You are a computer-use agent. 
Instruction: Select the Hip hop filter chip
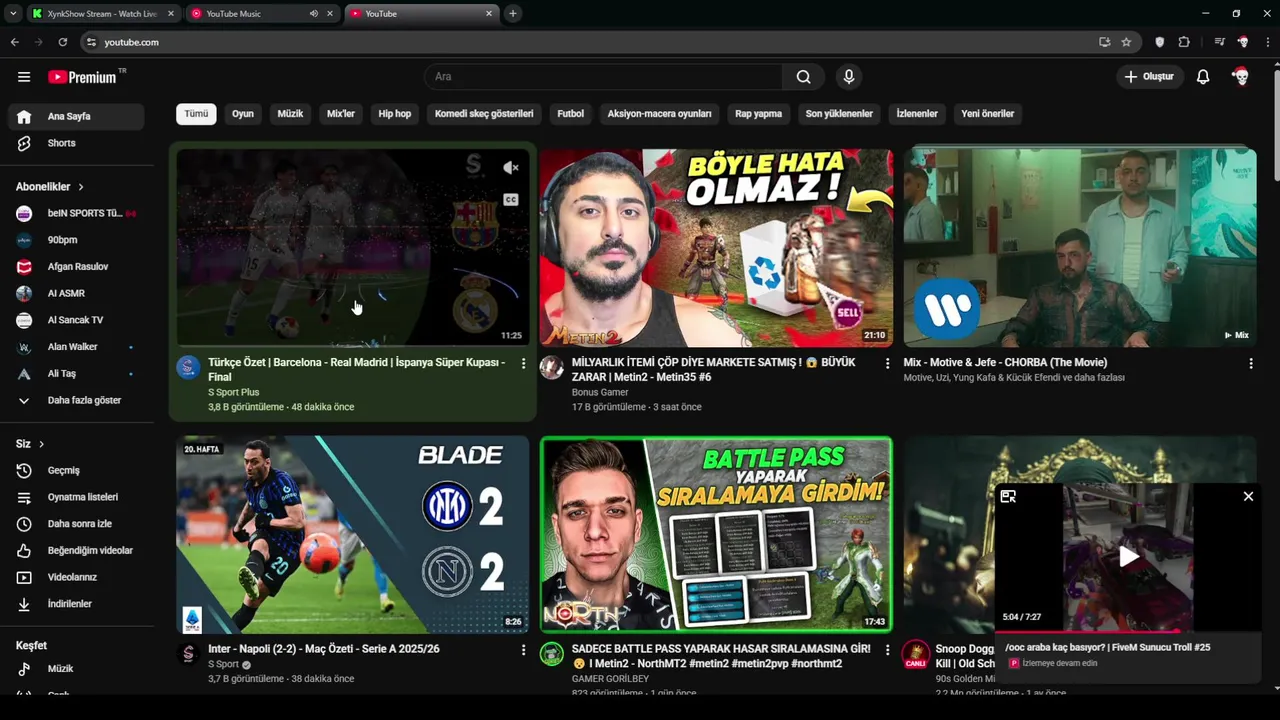[395, 114]
